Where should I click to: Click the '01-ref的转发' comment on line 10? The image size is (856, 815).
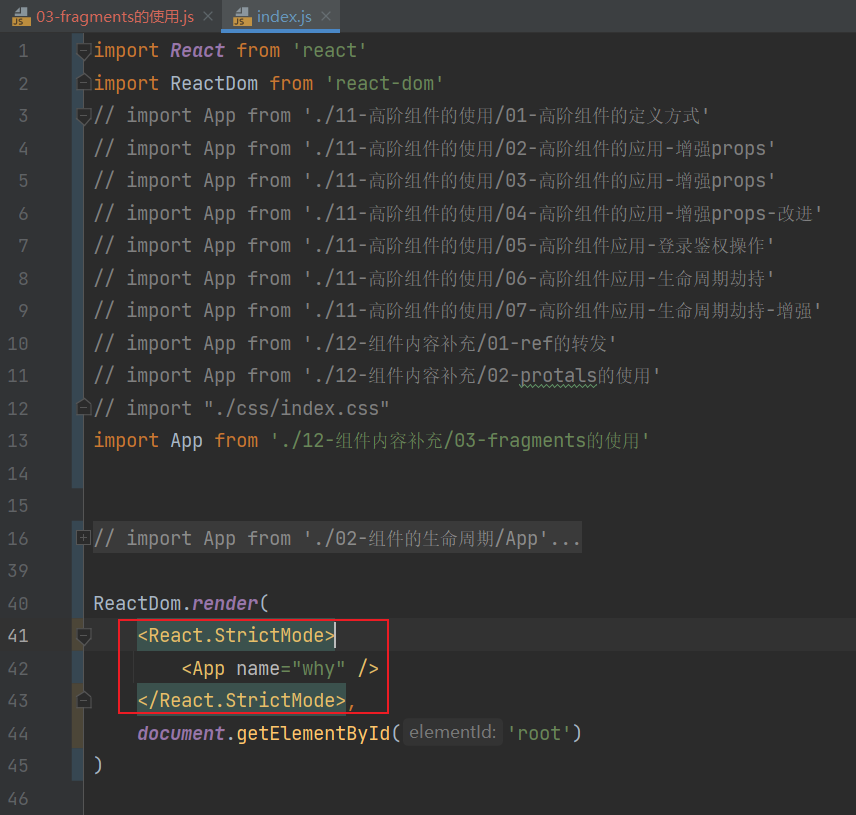[546, 344]
